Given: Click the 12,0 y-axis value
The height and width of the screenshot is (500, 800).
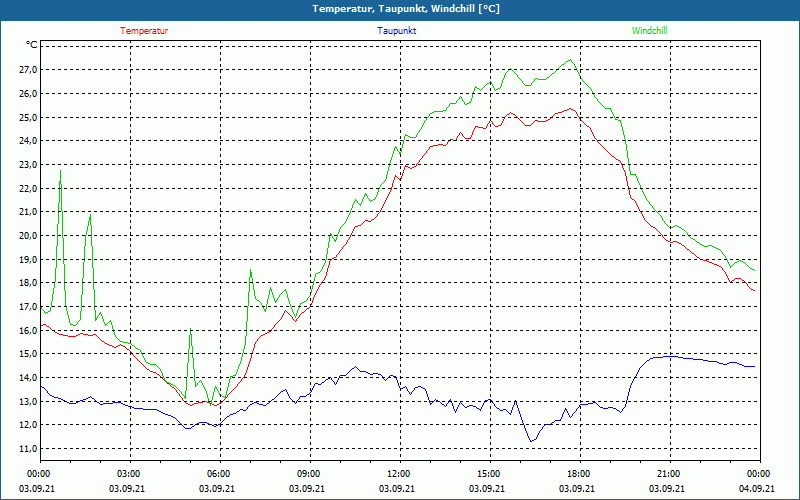Looking at the screenshot, I should tap(29, 425).
